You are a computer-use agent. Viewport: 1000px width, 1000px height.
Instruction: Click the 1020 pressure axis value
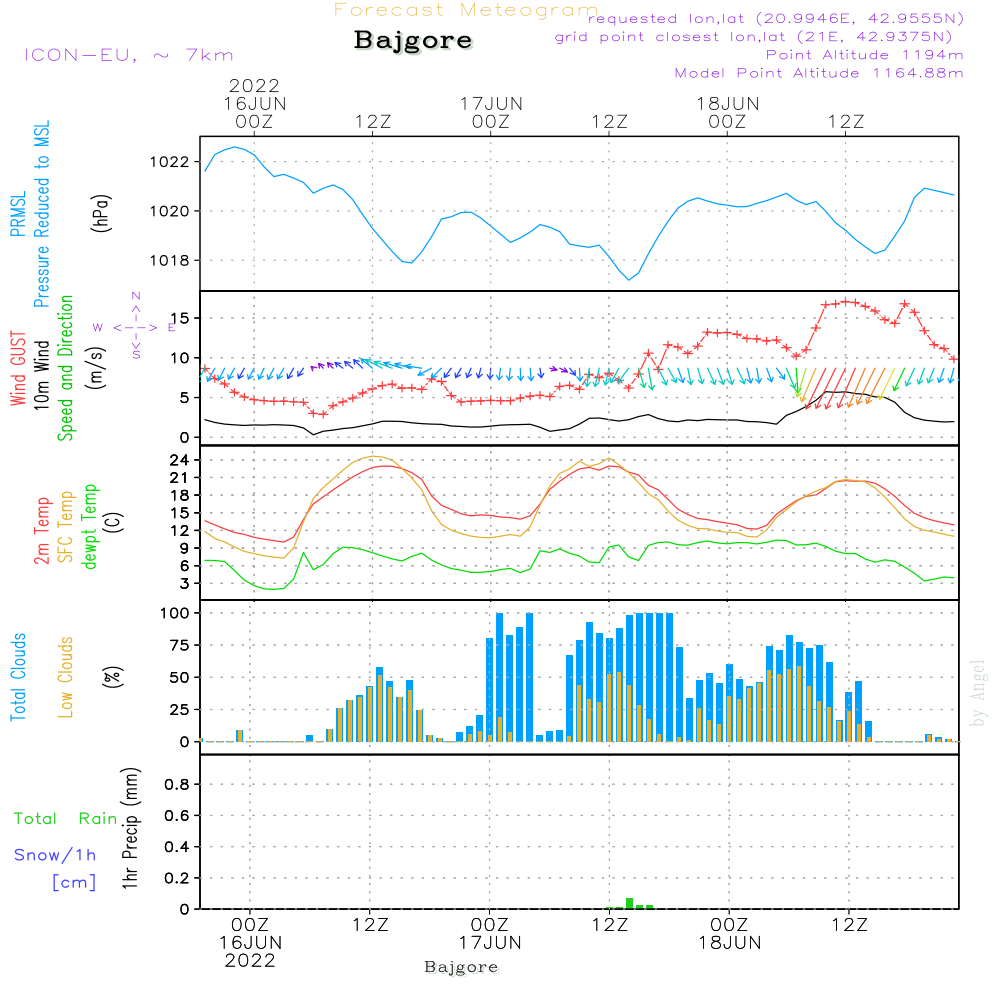click(x=170, y=211)
